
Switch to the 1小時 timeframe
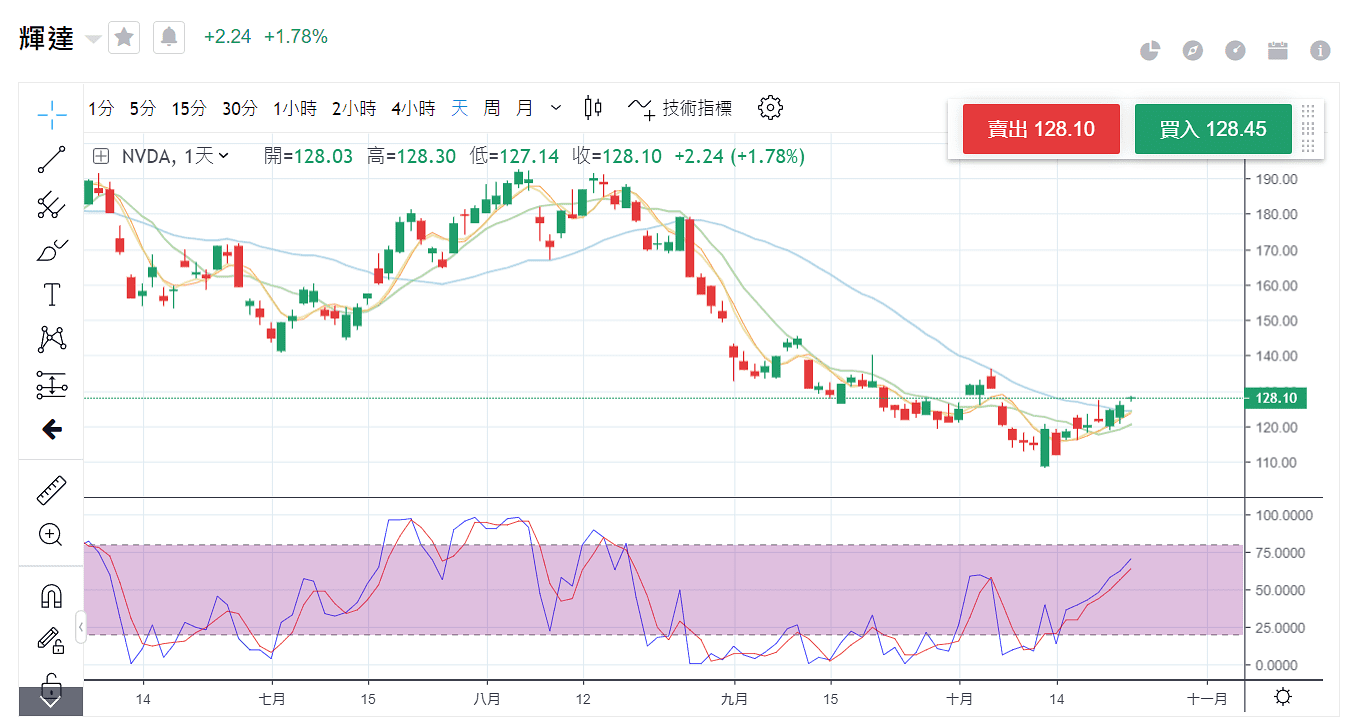pos(295,108)
